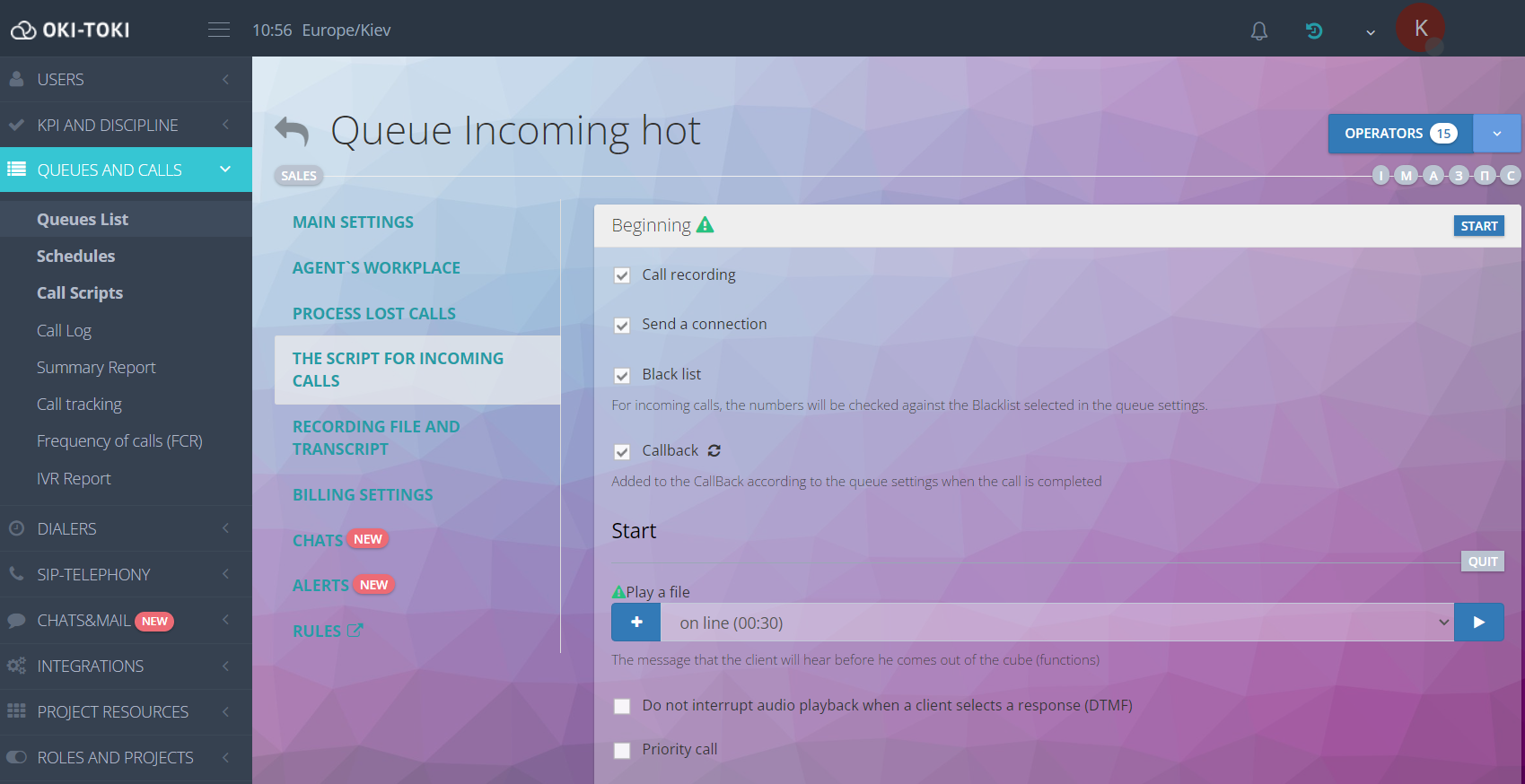
Task: Open Call Log in the sidebar
Action: point(64,330)
